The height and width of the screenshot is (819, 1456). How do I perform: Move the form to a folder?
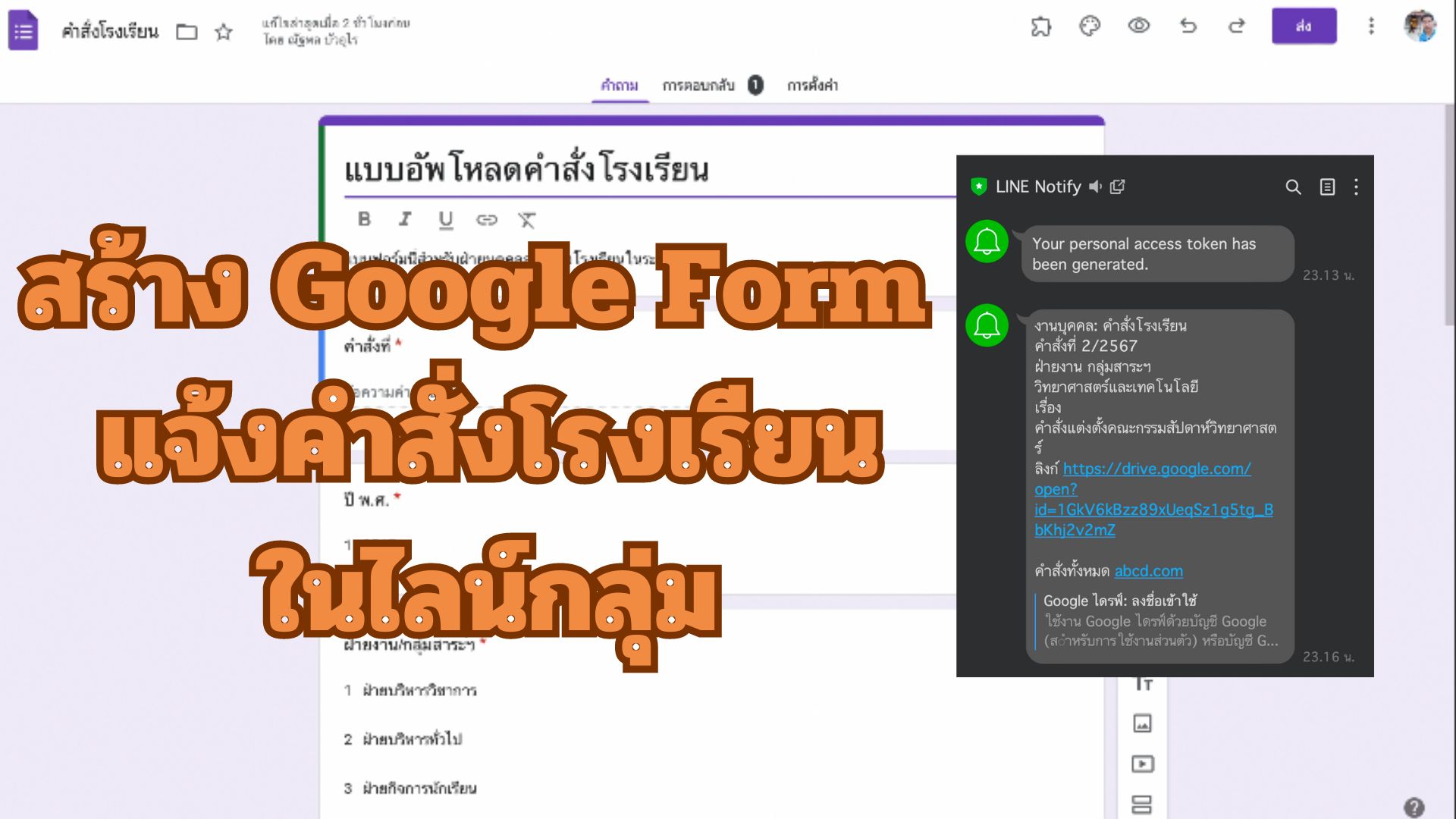pos(187,32)
